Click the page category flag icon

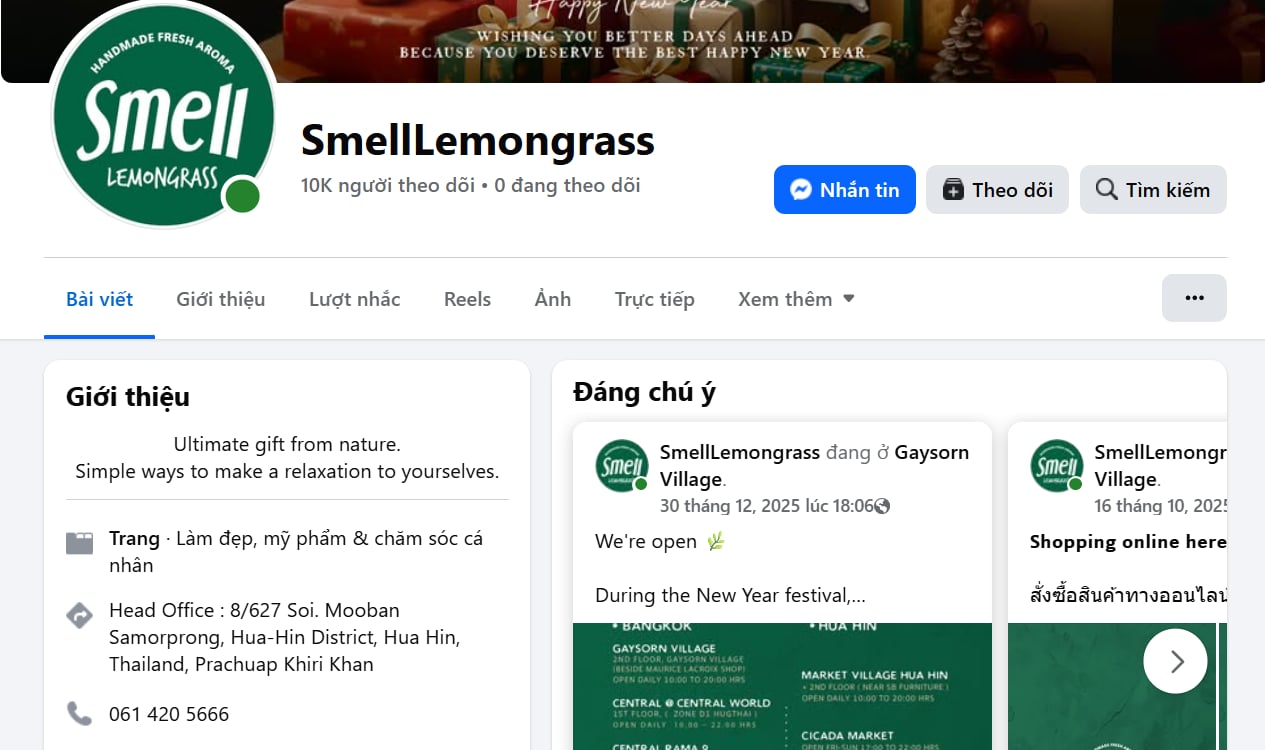click(x=79, y=543)
